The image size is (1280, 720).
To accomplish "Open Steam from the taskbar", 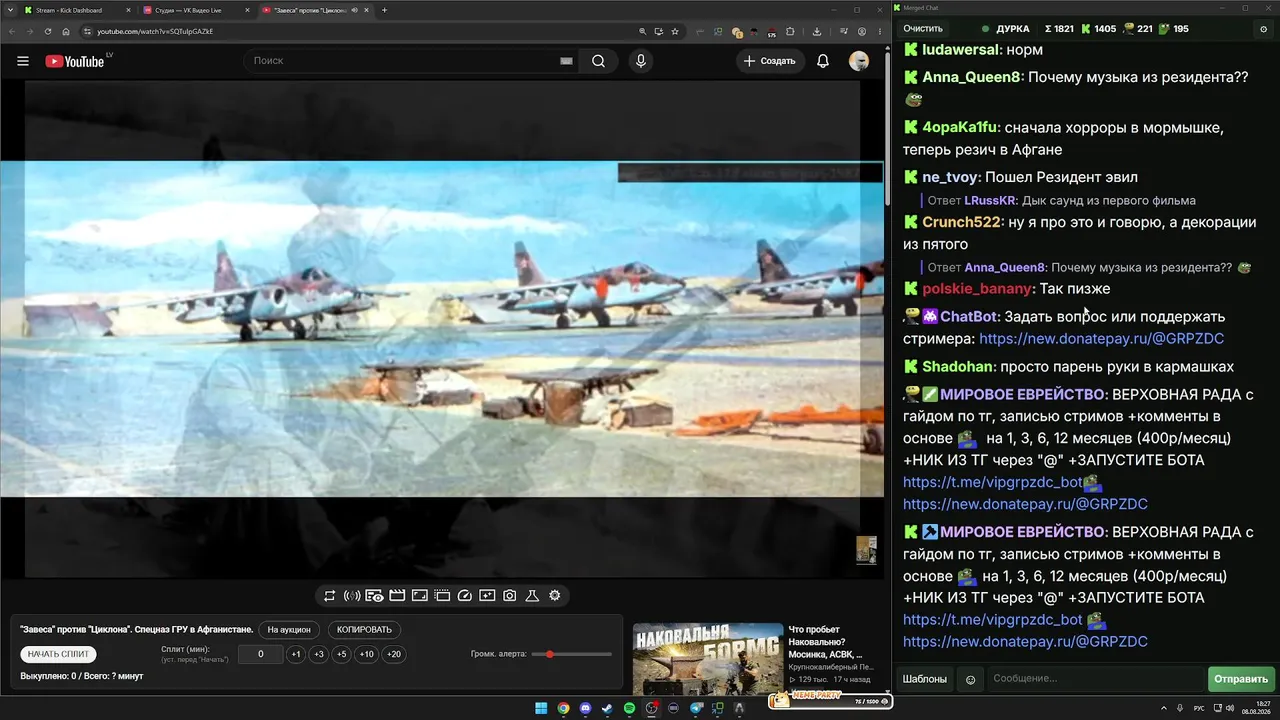I will pyautogui.click(x=607, y=708).
